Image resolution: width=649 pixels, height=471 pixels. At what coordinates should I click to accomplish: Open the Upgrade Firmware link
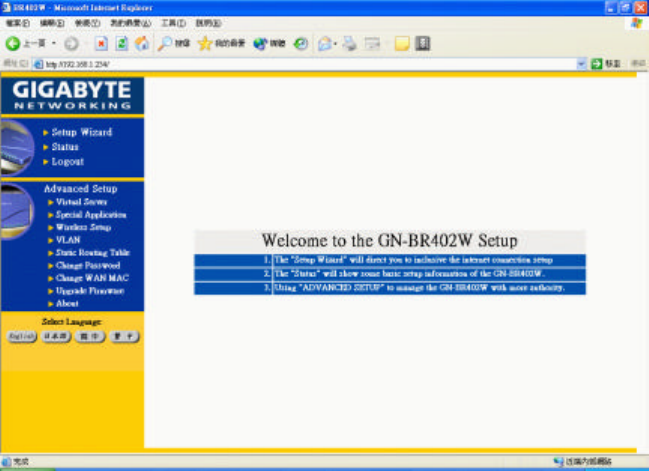click(90, 291)
